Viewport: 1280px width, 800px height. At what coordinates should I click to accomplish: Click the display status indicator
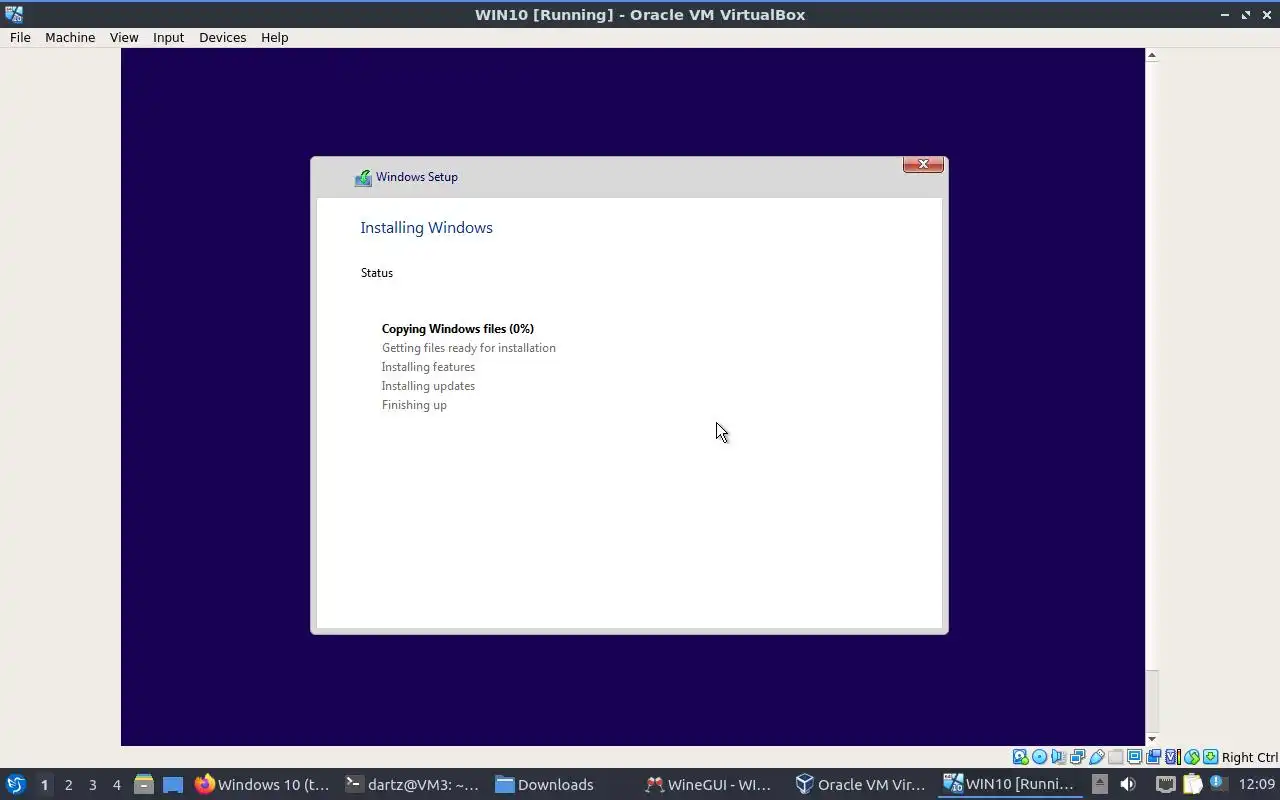click(x=1135, y=757)
